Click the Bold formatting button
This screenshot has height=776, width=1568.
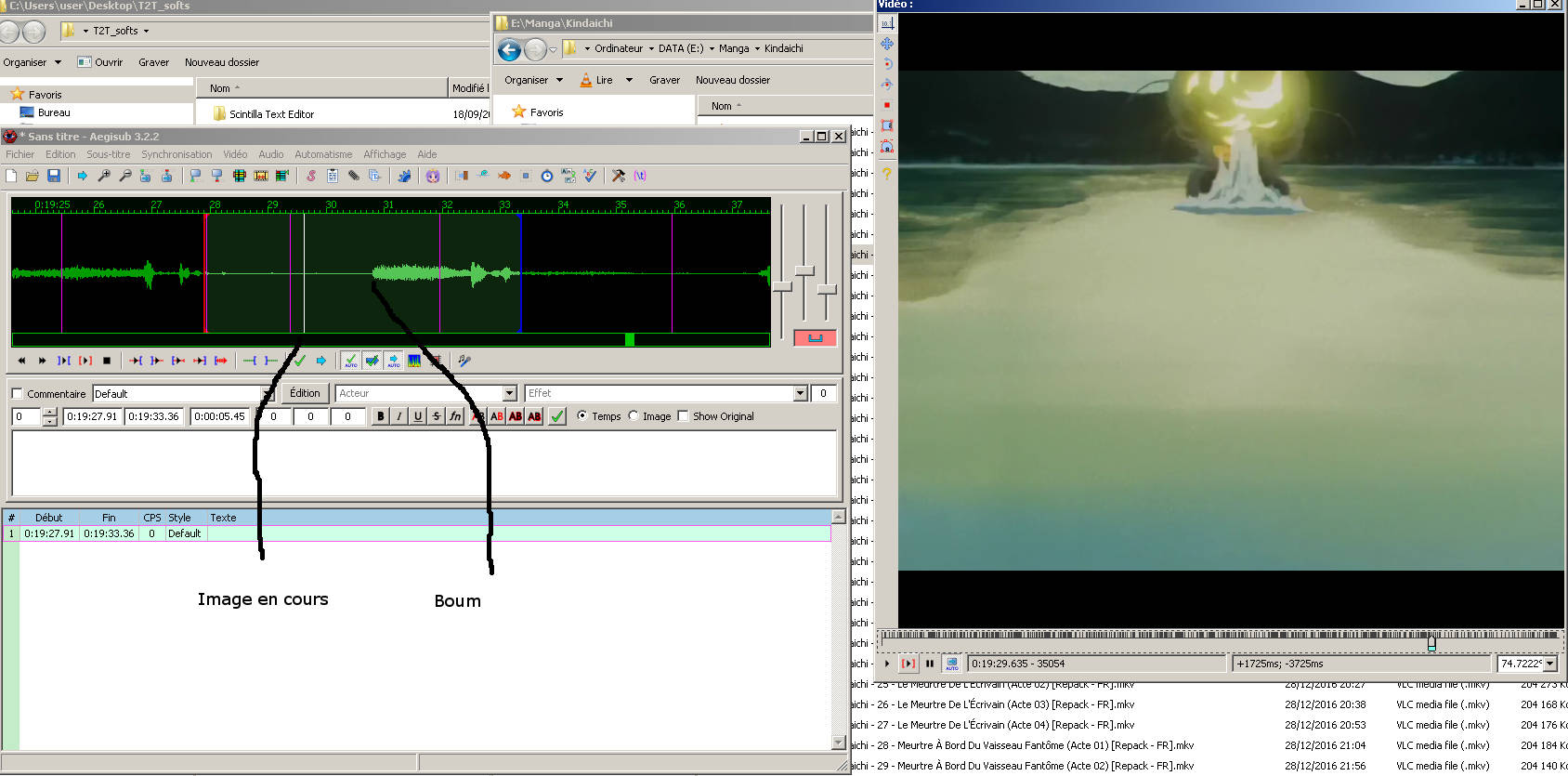coord(380,416)
